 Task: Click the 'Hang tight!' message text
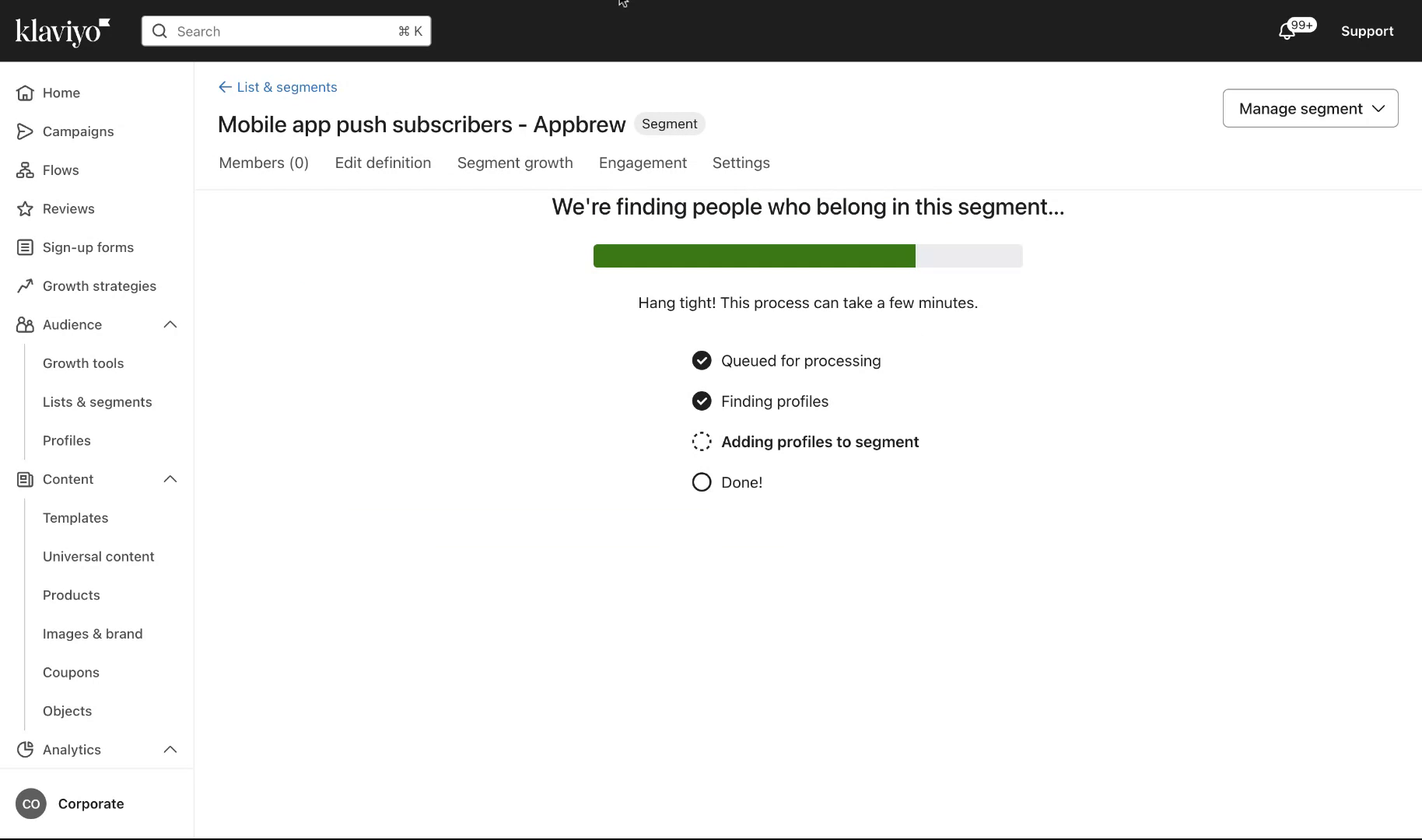(808, 303)
